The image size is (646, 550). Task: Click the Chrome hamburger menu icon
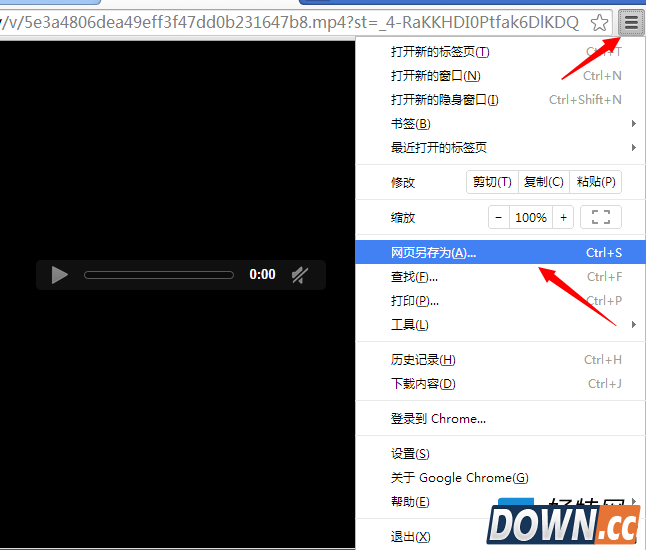pyautogui.click(x=630, y=22)
